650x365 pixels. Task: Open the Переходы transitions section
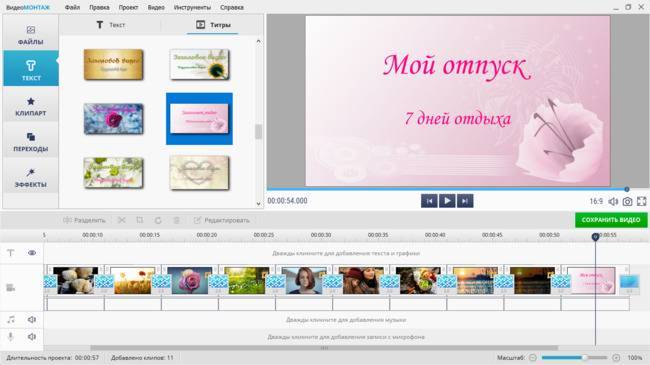point(31,142)
